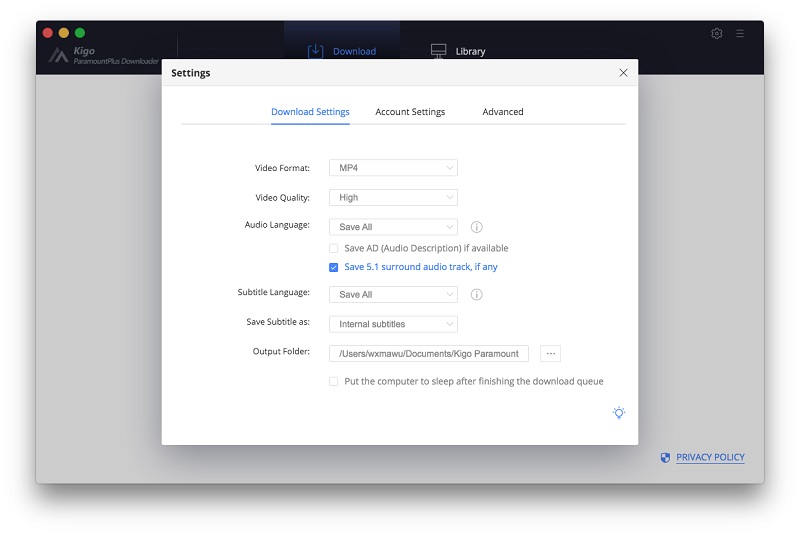Click the lightbulb tips icon
800x535 pixels.
[x=619, y=413]
